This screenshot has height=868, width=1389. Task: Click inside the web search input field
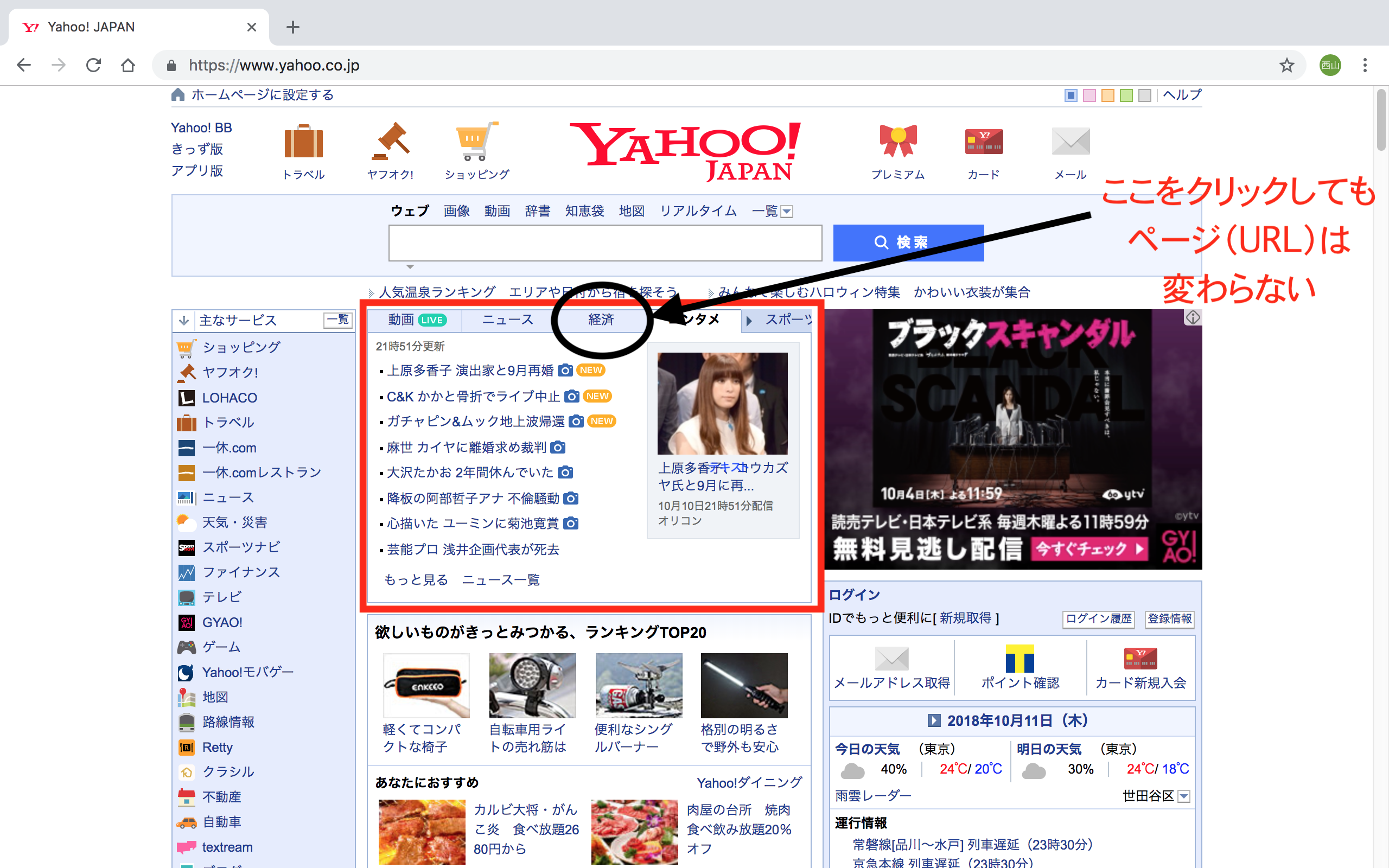pyautogui.click(x=605, y=243)
